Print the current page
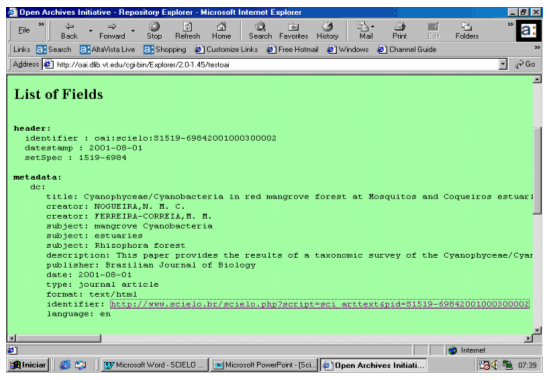549x380 pixels. point(399,31)
